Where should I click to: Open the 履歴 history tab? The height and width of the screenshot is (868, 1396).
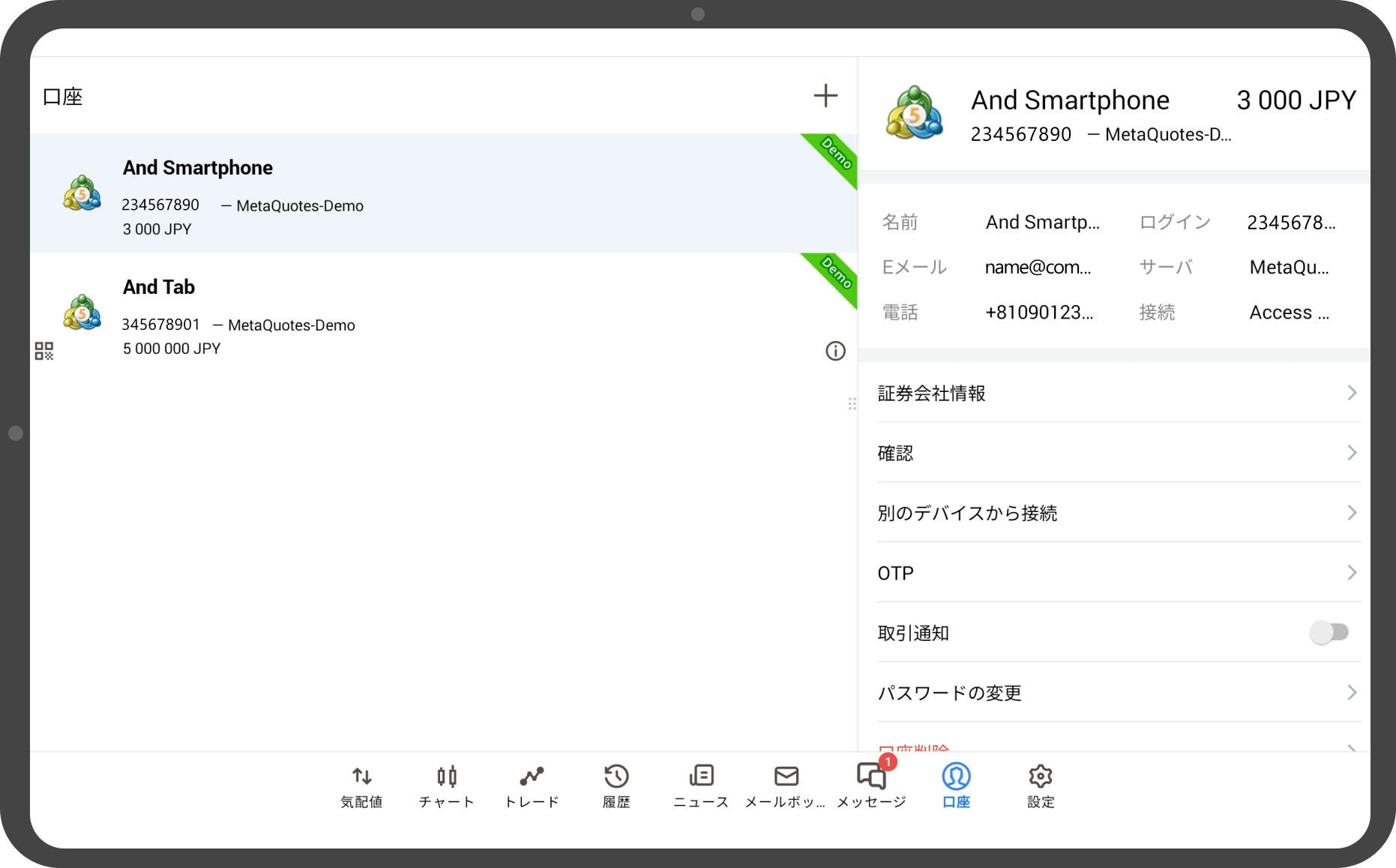pos(616,786)
